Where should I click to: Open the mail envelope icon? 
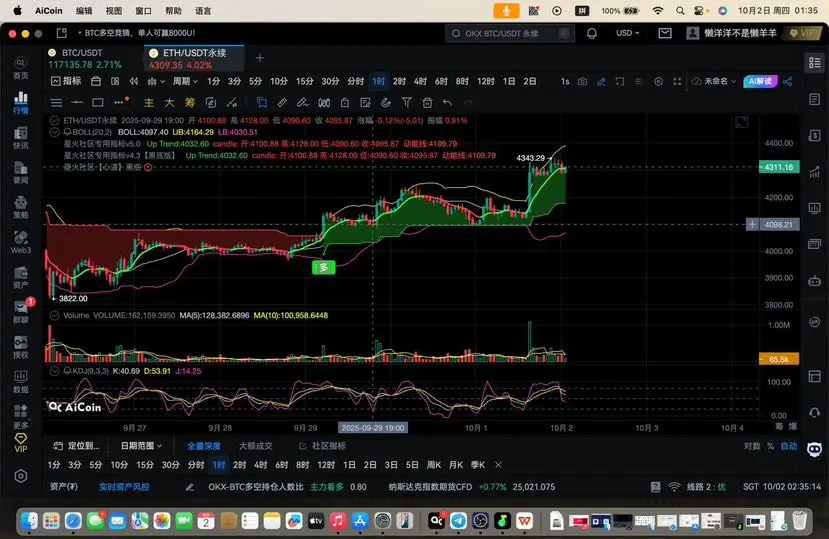[x=665, y=33]
